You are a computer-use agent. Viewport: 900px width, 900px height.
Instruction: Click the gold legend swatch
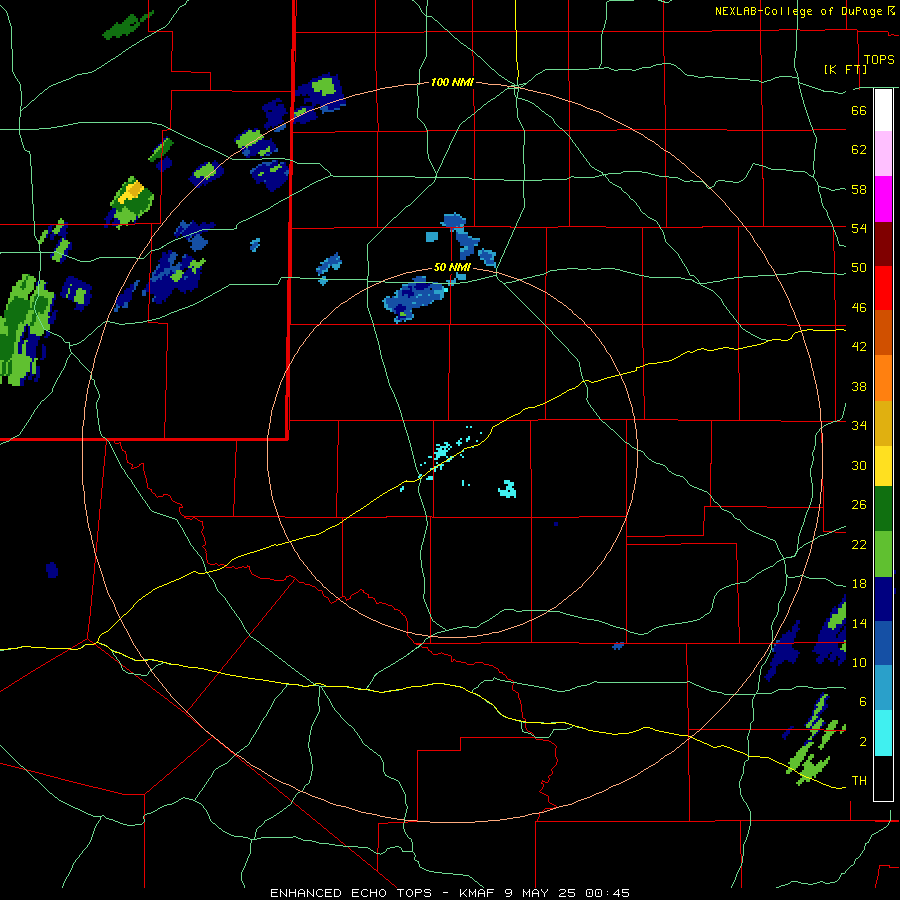[x=883, y=424]
